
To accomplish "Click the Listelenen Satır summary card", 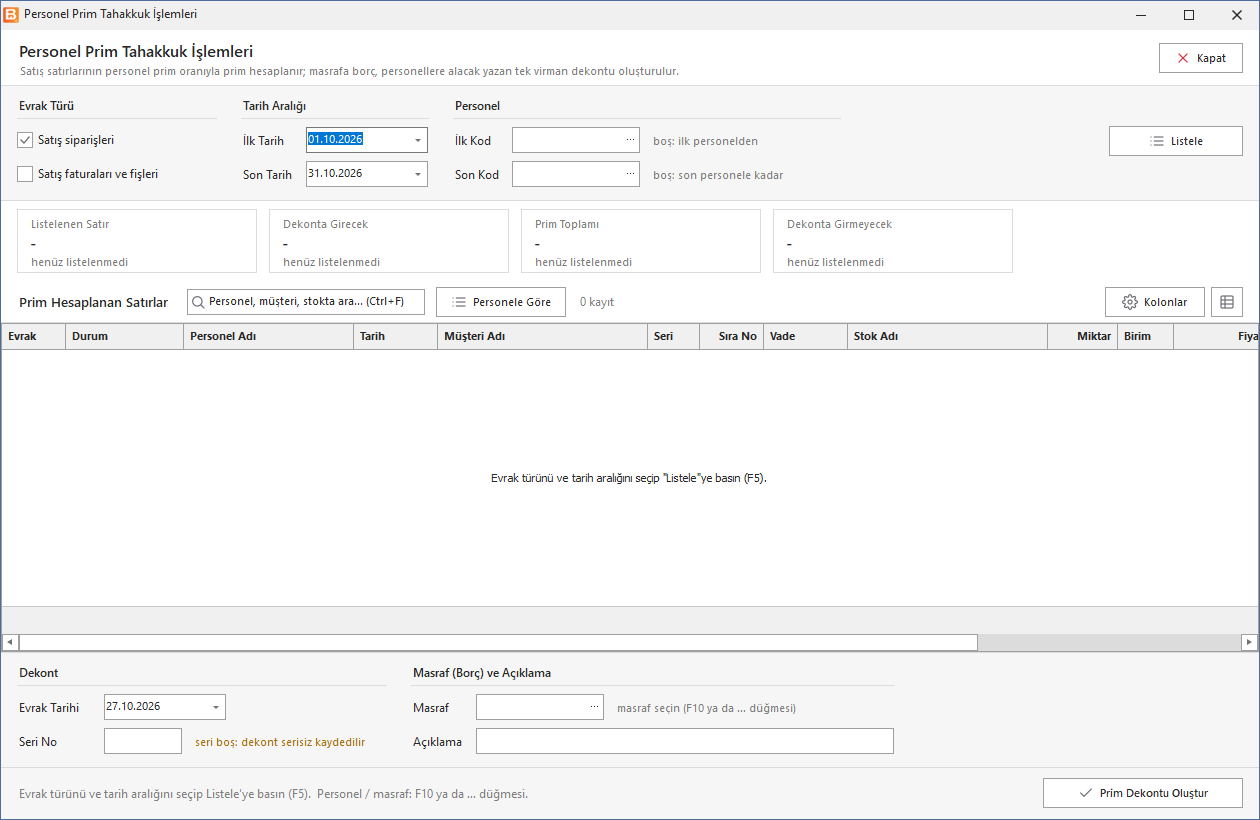I will (137, 241).
